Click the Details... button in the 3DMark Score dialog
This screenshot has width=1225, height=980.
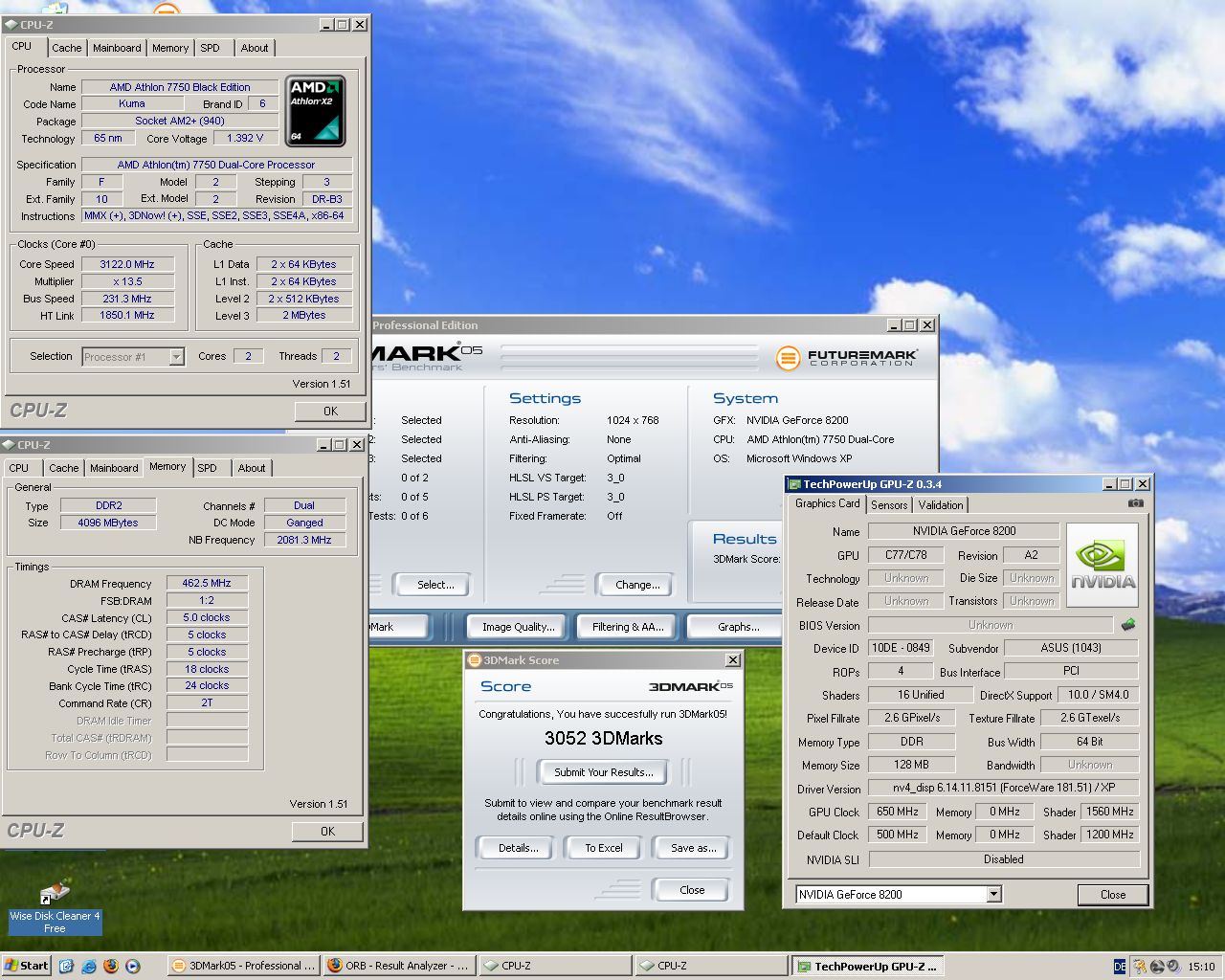[x=518, y=848]
